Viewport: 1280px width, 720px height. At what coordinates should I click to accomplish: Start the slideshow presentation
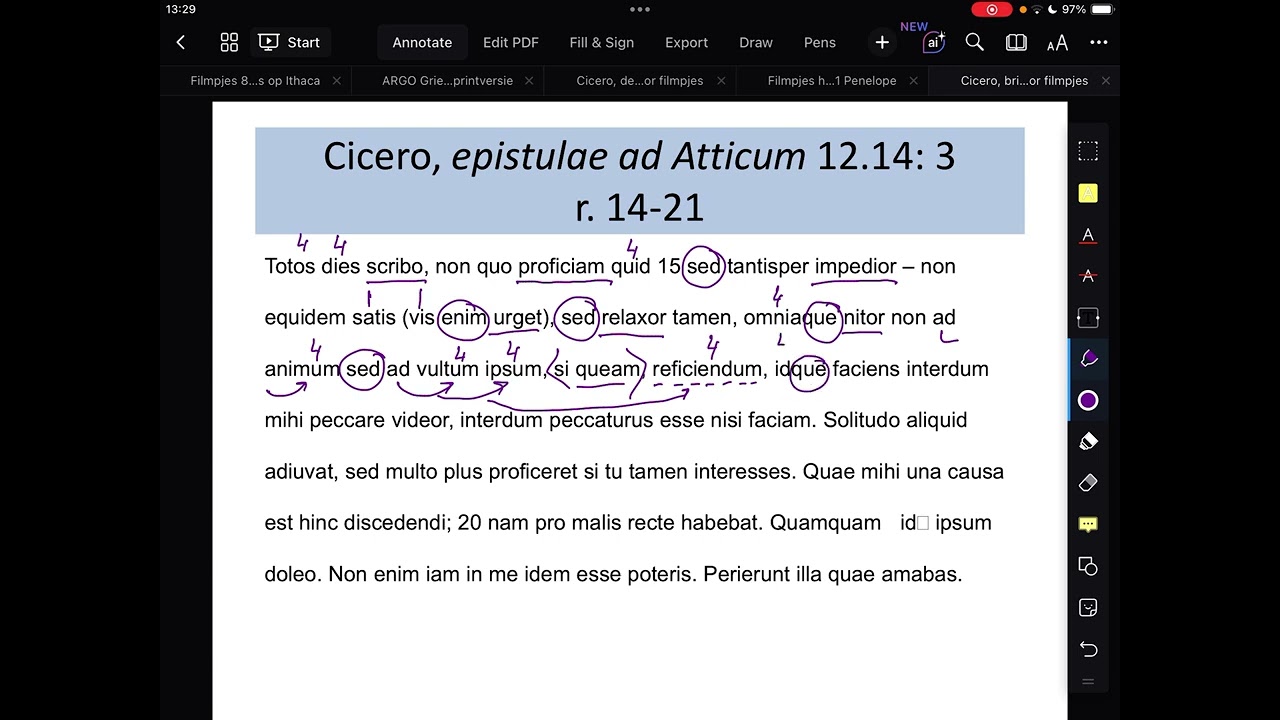point(289,42)
